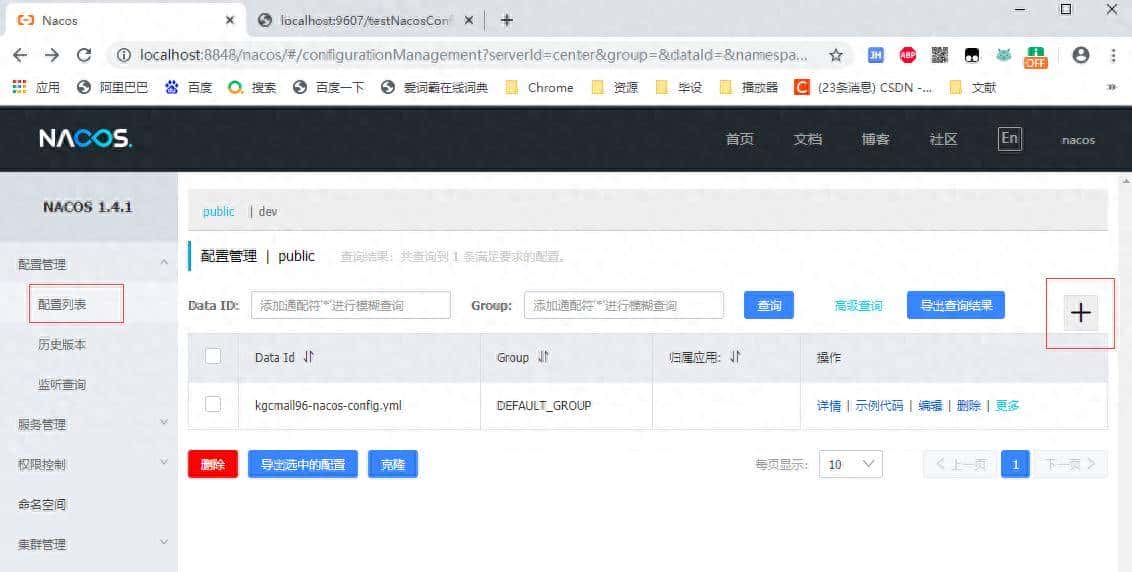The image size is (1132, 572).
Task: Close the localhost:9607 tab
Action: (x=469, y=20)
